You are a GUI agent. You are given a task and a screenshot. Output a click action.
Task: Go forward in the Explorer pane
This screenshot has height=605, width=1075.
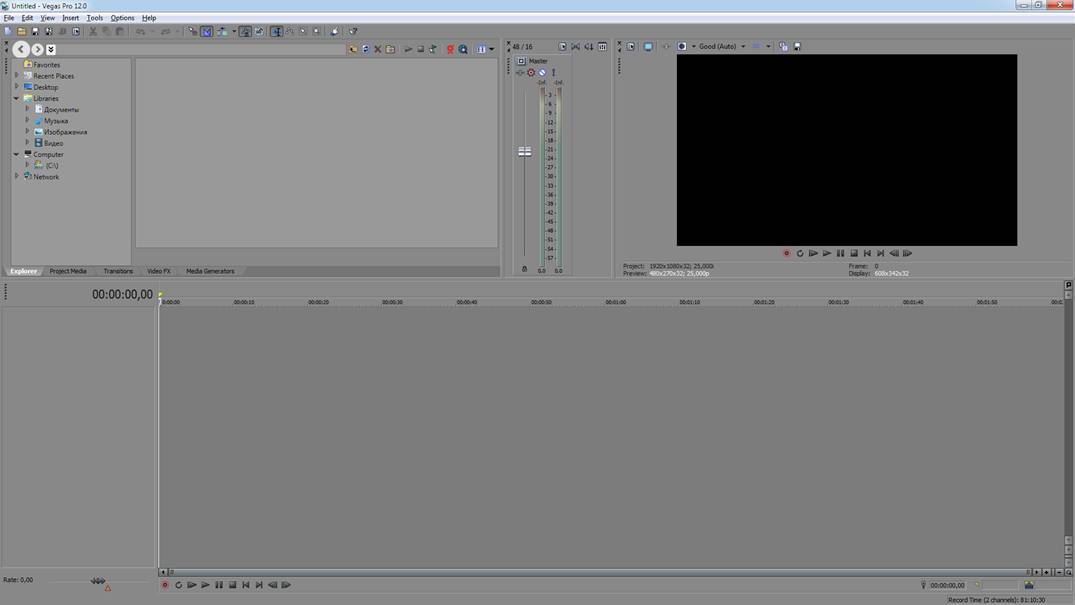[x=37, y=49]
